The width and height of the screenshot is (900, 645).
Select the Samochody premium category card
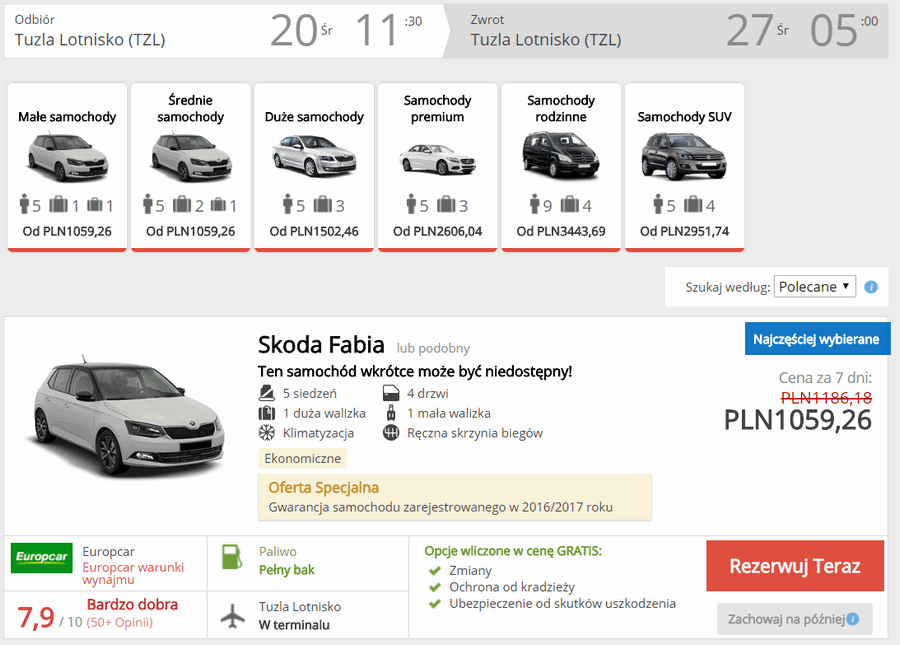coord(437,167)
